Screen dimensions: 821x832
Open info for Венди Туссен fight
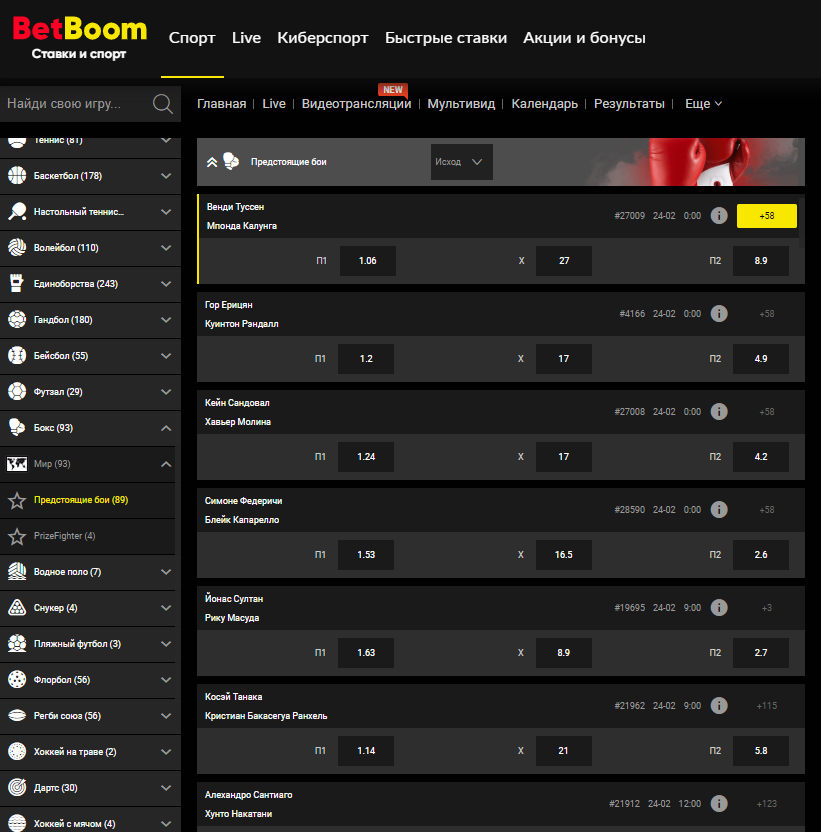[719, 215]
